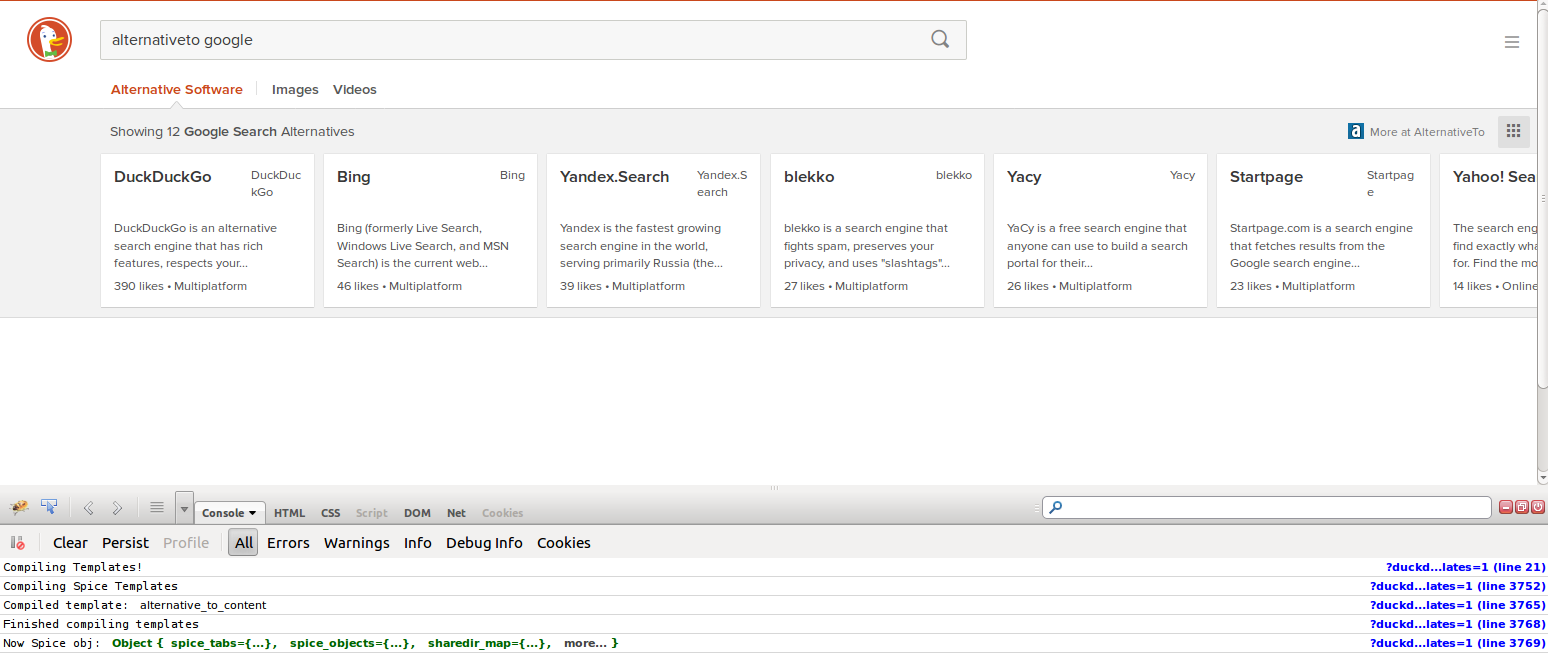The image size is (1548, 655).
Task: Clear the console with Clear button
Action: point(70,543)
